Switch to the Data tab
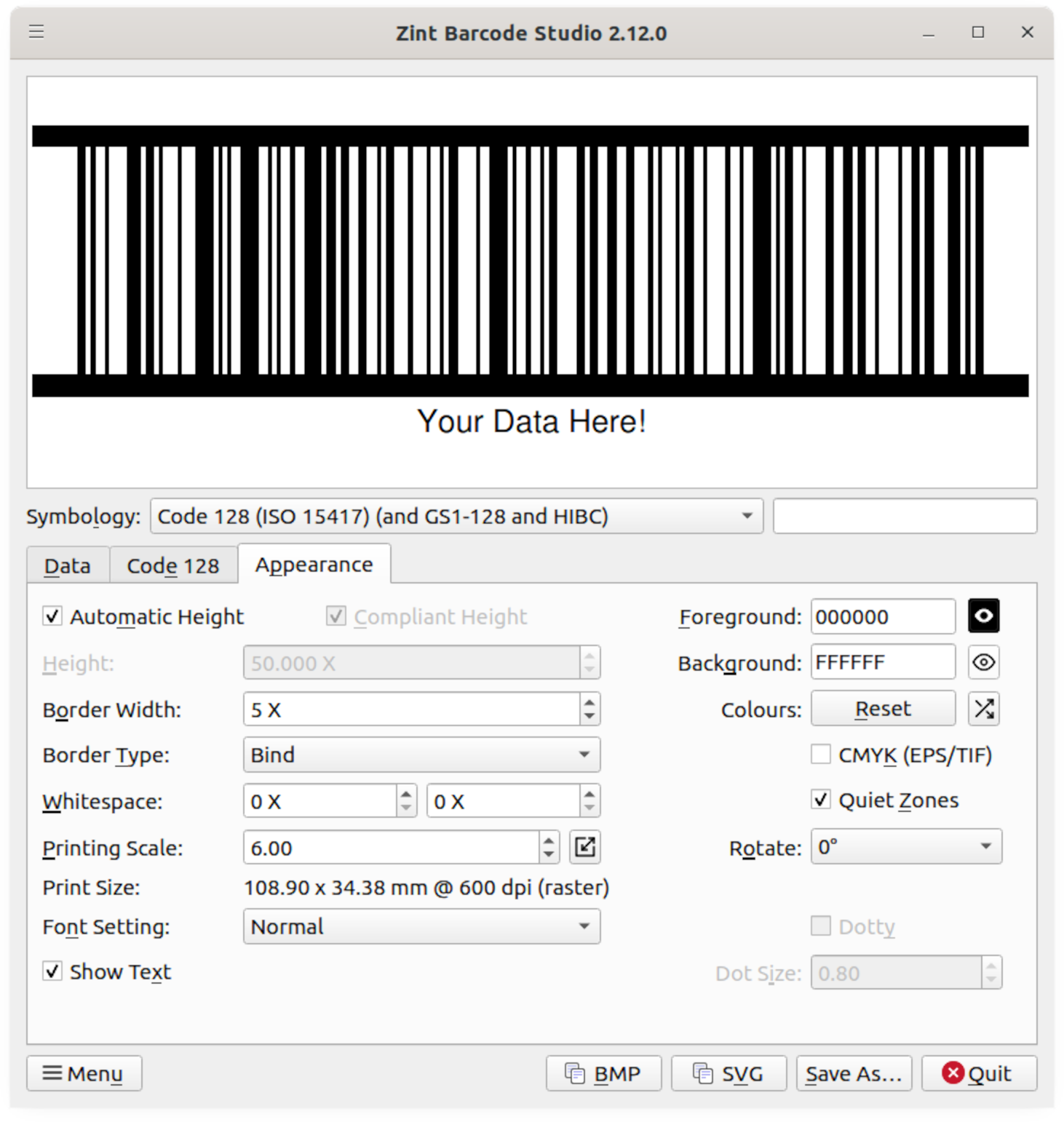This screenshot has height=1122, width=1064. tap(68, 566)
